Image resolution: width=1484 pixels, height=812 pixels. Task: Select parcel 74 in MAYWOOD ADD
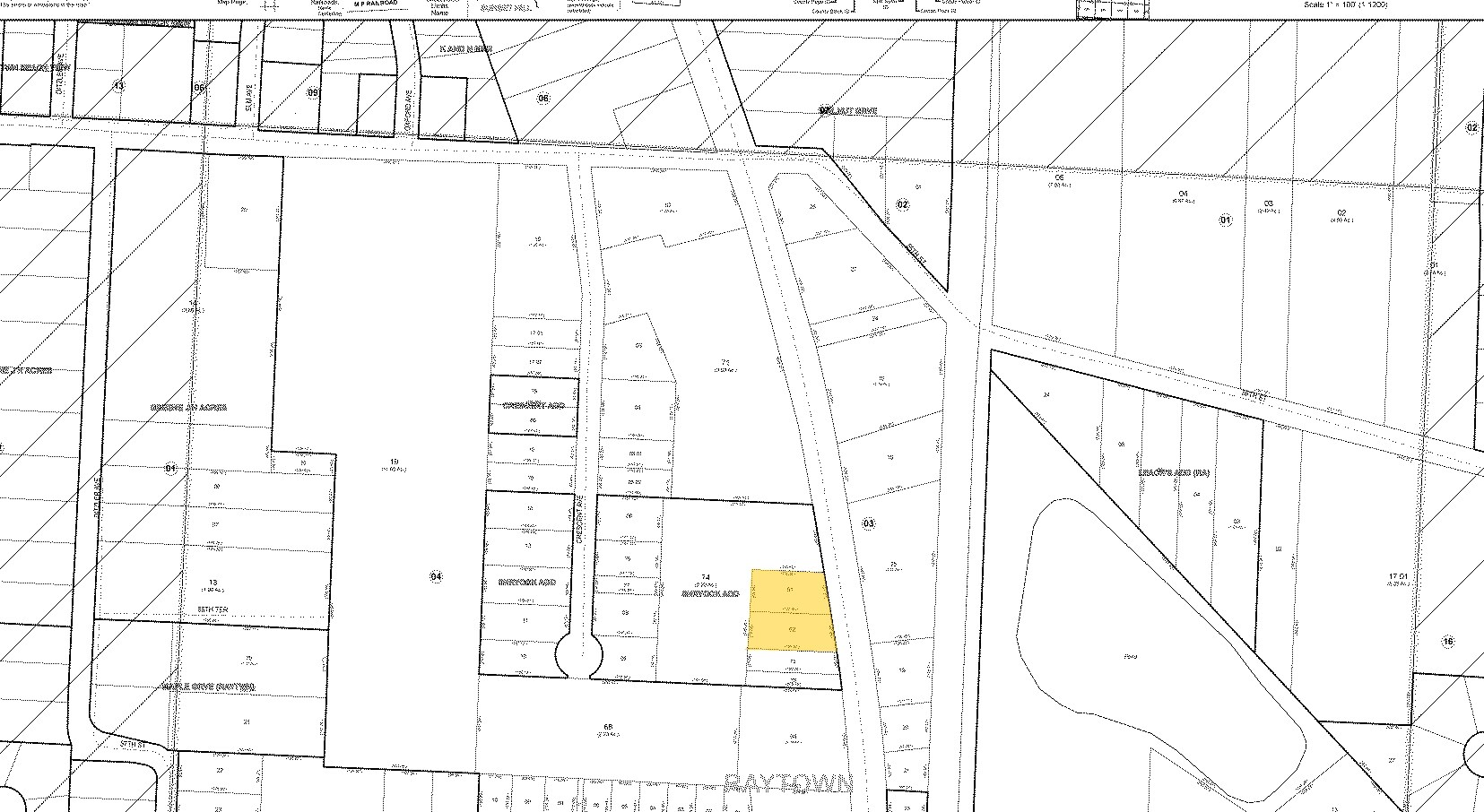click(705, 575)
